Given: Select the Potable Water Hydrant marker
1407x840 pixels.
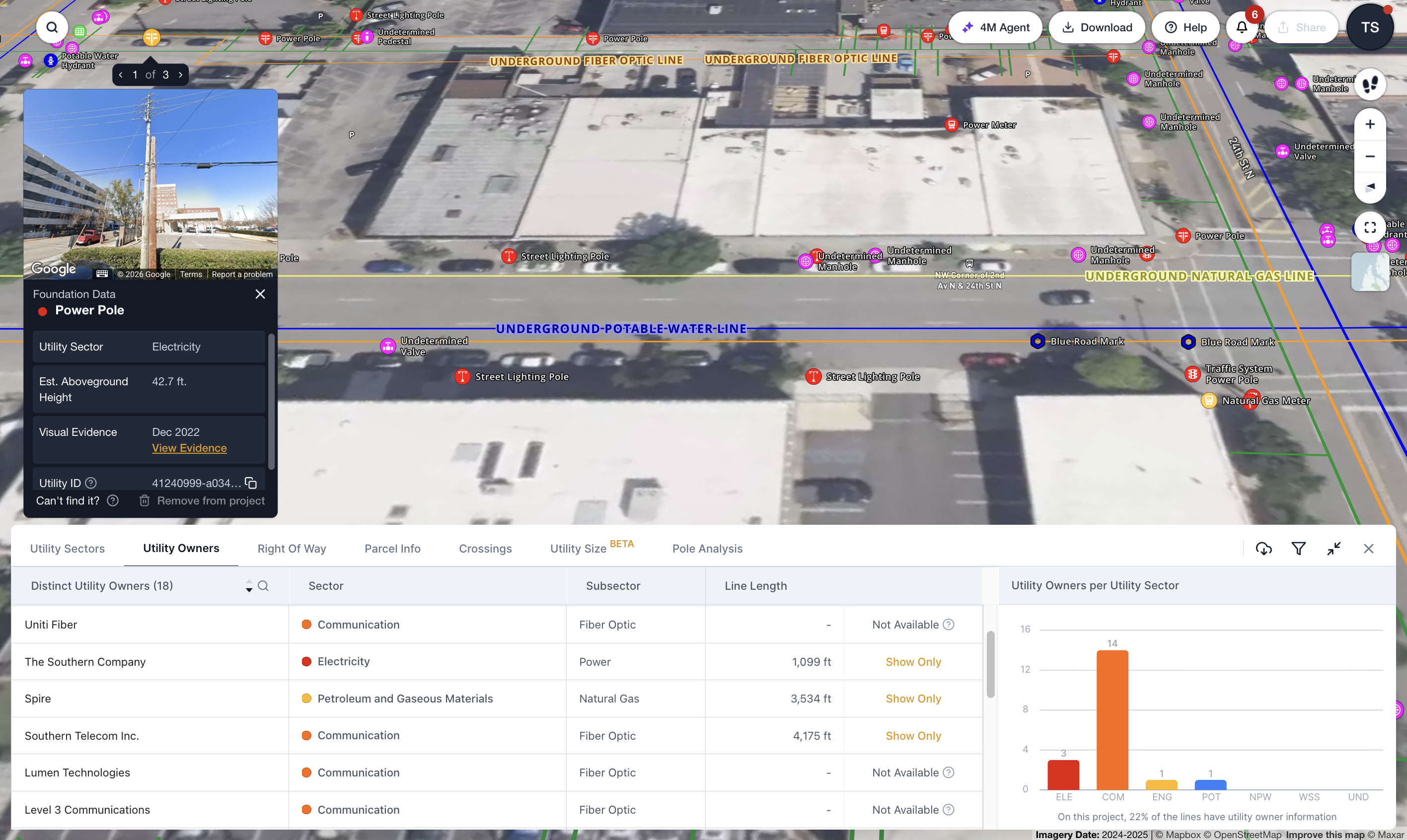Looking at the screenshot, I should [x=50, y=61].
